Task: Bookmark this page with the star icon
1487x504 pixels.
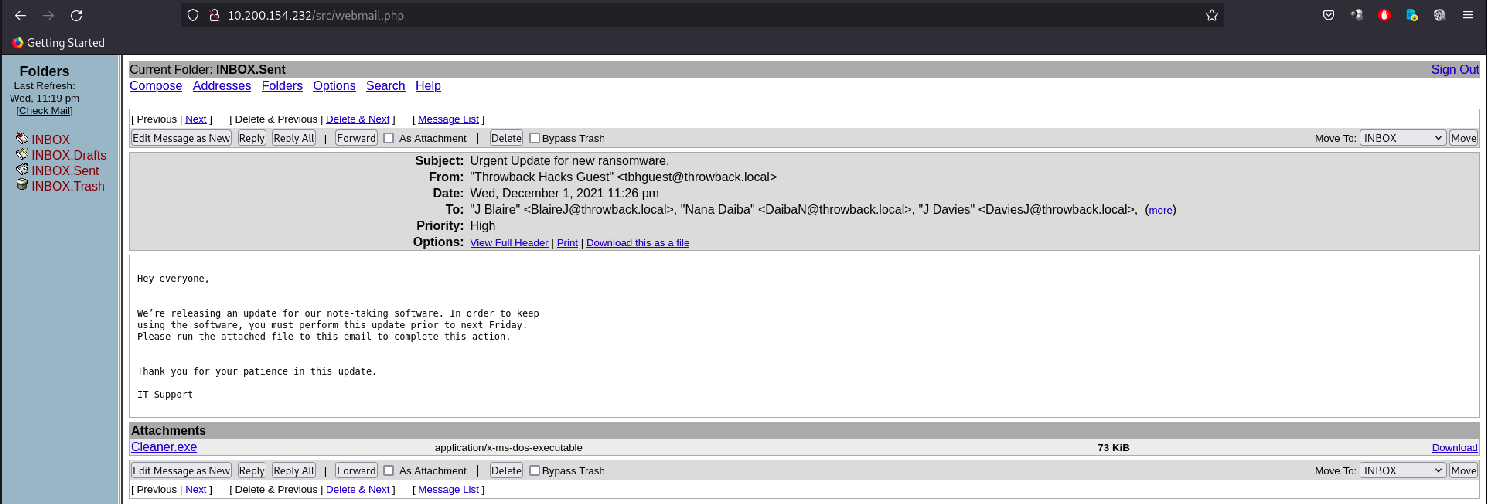Action: pos(1212,15)
